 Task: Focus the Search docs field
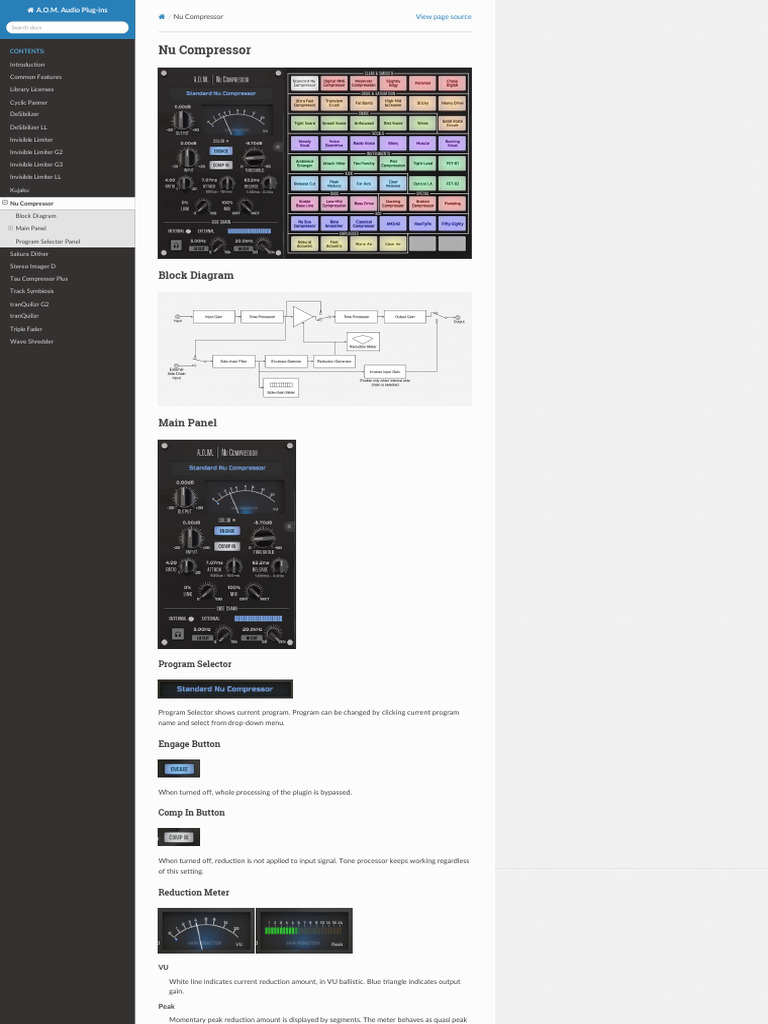[x=67, y=27]
